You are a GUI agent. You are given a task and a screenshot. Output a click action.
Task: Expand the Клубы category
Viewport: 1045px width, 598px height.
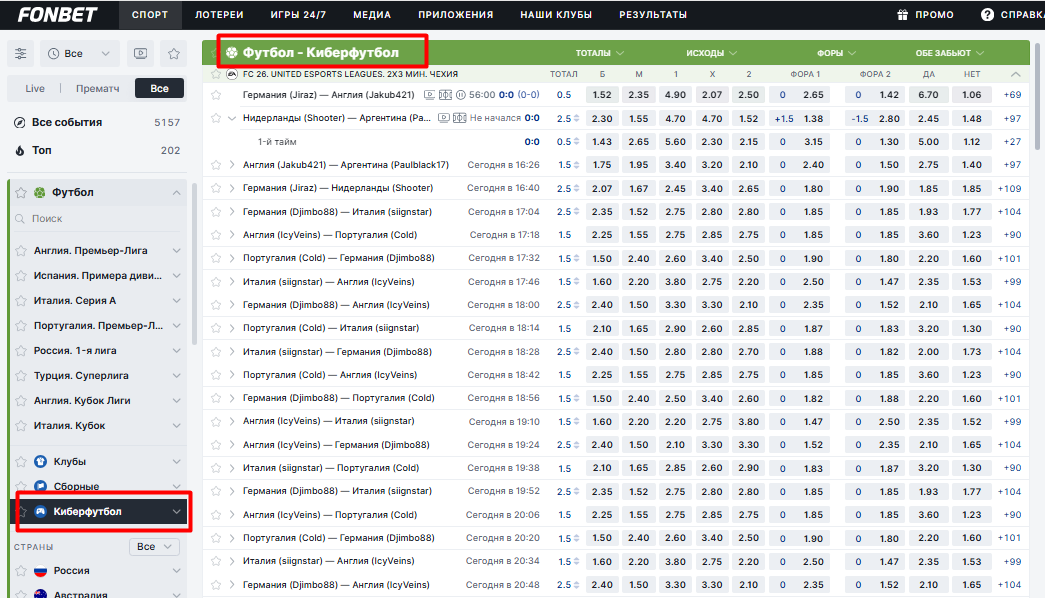coord(177,461)
